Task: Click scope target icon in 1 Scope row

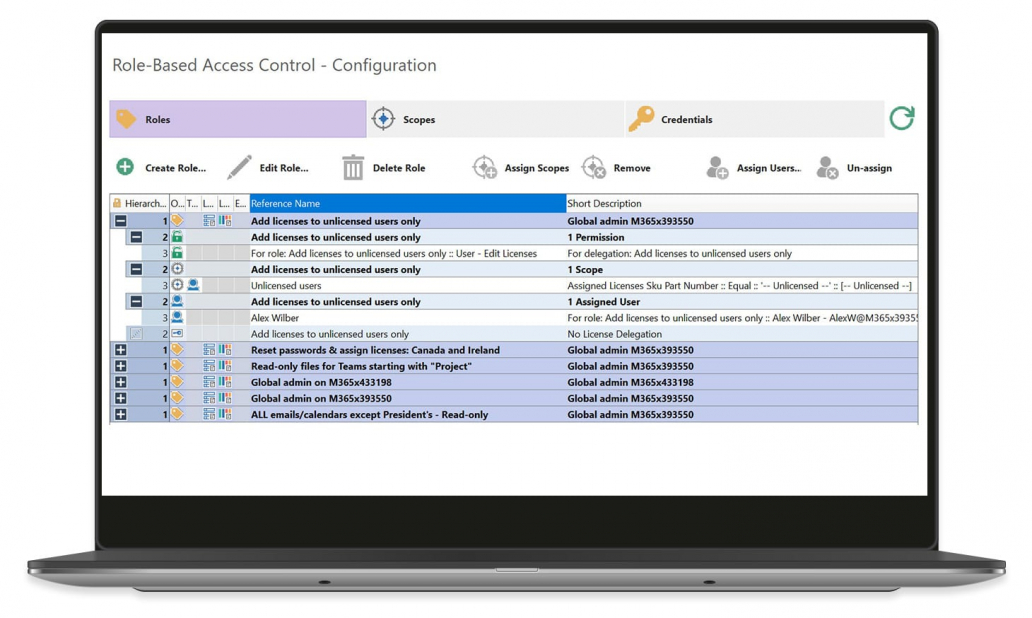Action: 177,269
